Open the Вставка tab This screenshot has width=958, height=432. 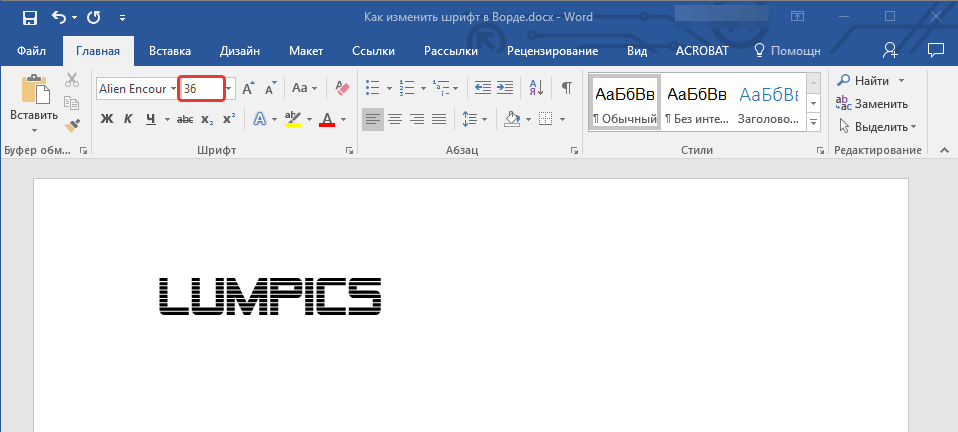[170, 51]
